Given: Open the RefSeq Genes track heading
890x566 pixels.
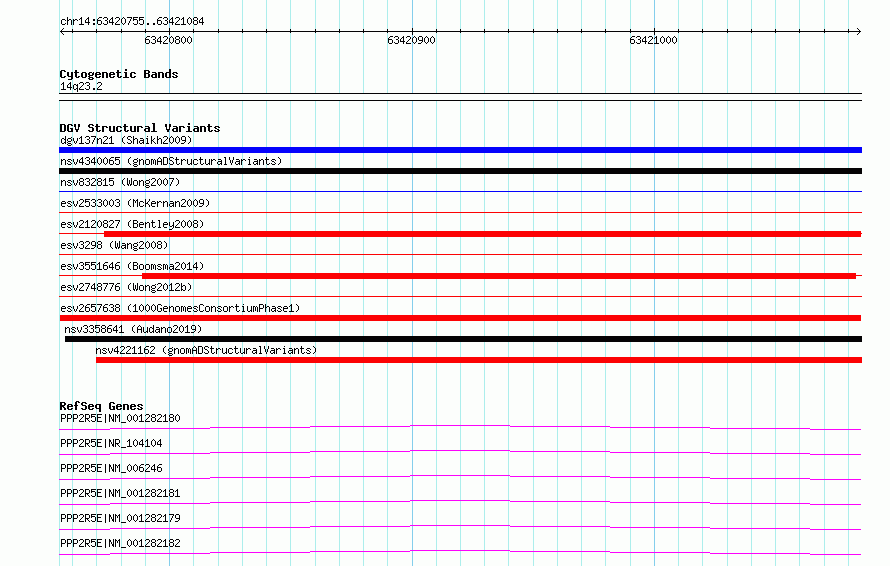Looking at the screenshot, I should pos(101,406).
